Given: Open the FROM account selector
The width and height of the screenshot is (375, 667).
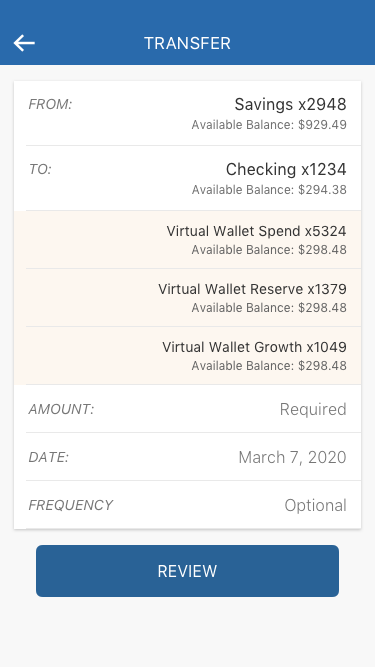Looking at the screenshot, I should coord(188,114).
